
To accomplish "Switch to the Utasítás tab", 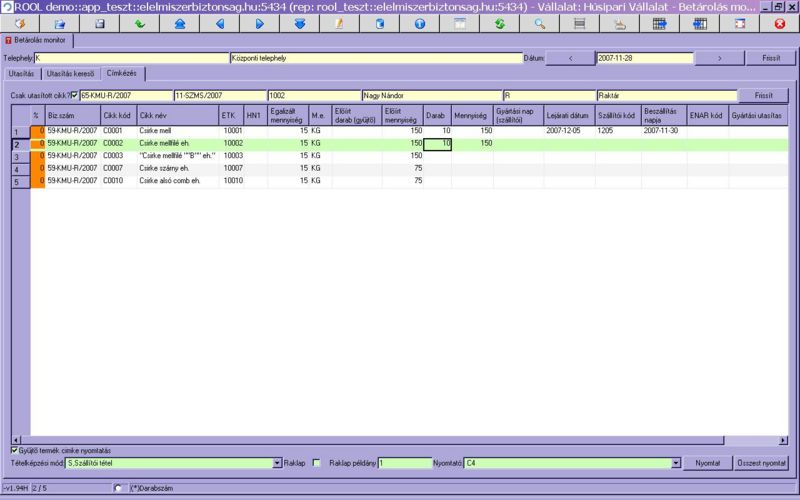I will click(x=21, y=73).
